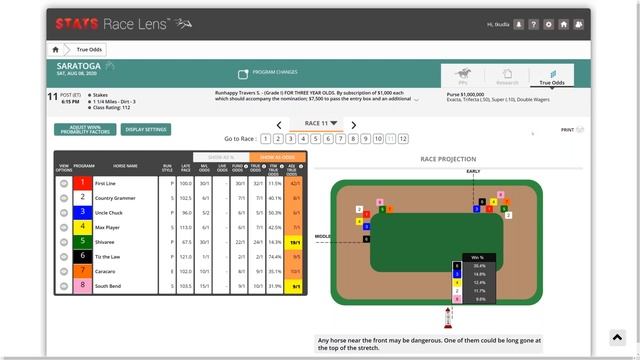Click True Odds breadcrumb item
Image resolution: width=640 pixels, height=360 pixels.
tap(89, 49)
